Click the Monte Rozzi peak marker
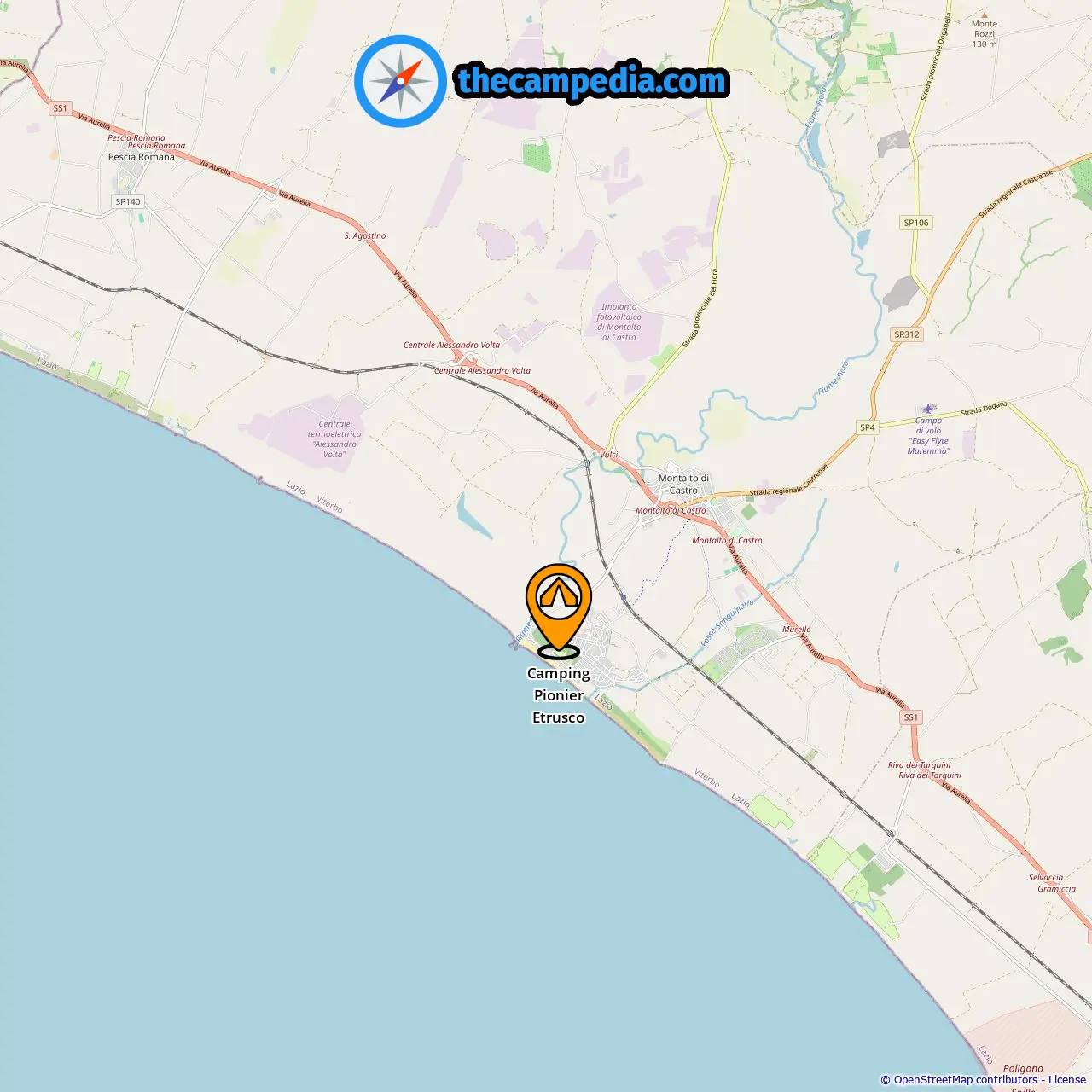 click(985, 15)
